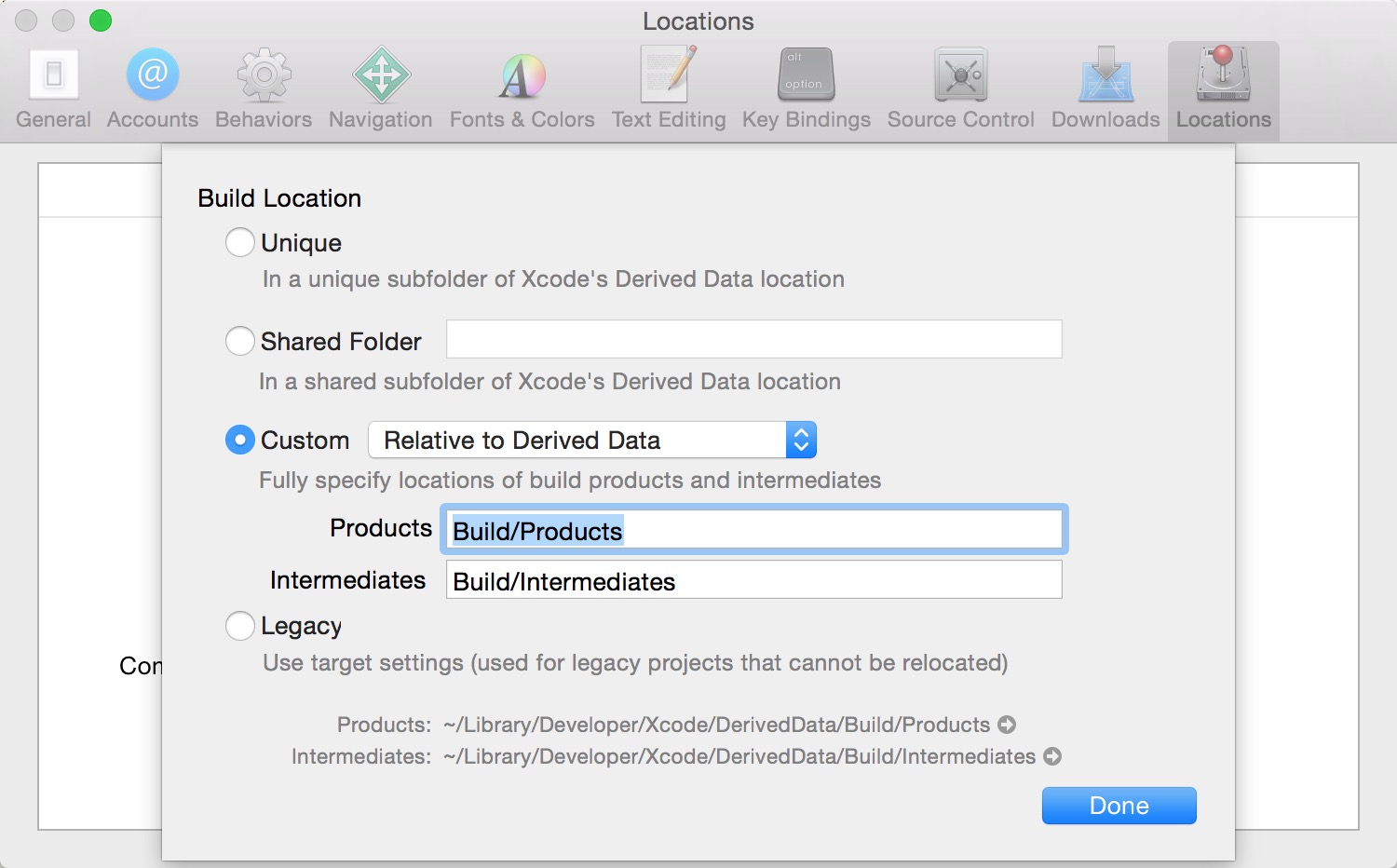1397x868 pixels.
Task: Click the Done button
Action: click(x=1119, y=806)
